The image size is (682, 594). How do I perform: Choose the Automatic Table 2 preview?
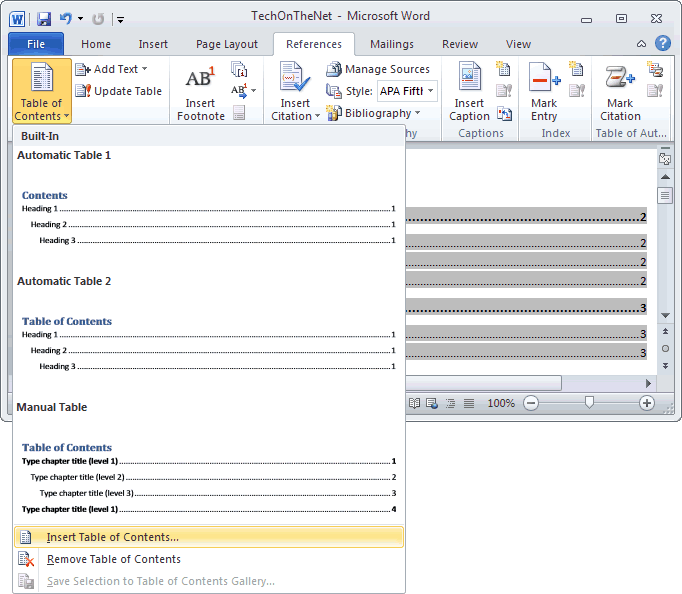[x=209, y=335]
